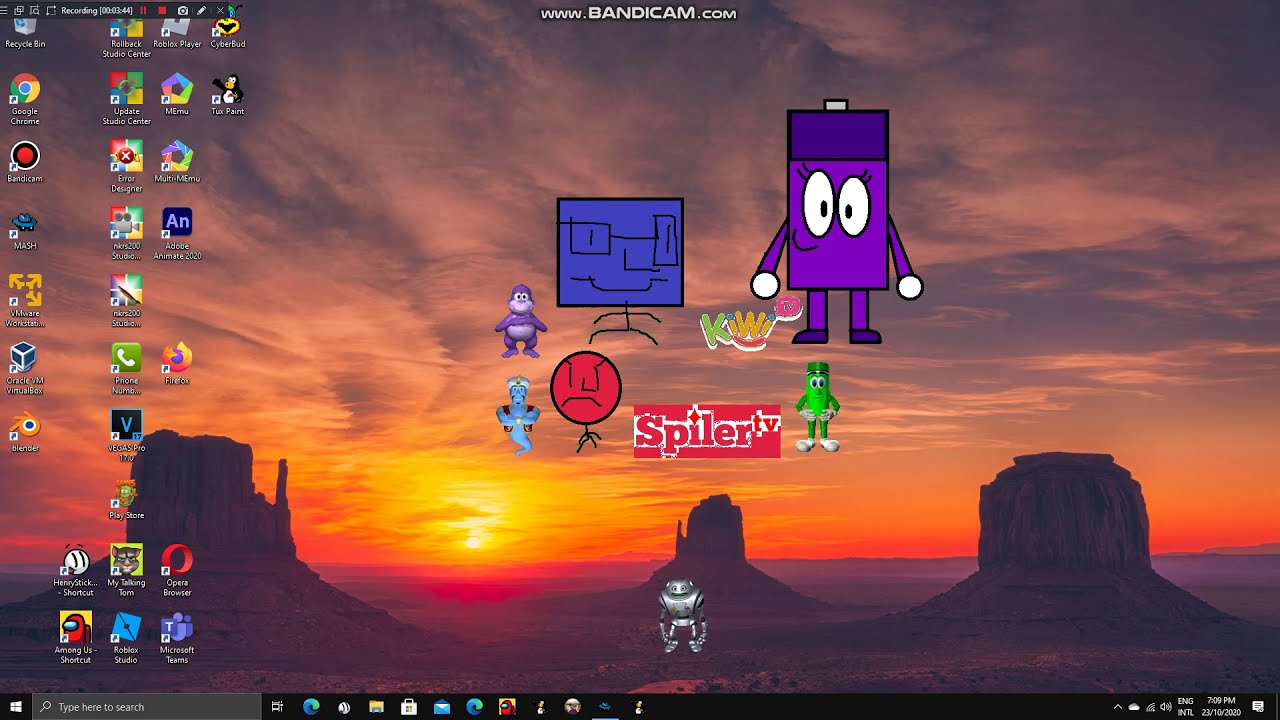Click the ENG INTL language indicator

coord(1186,707)
